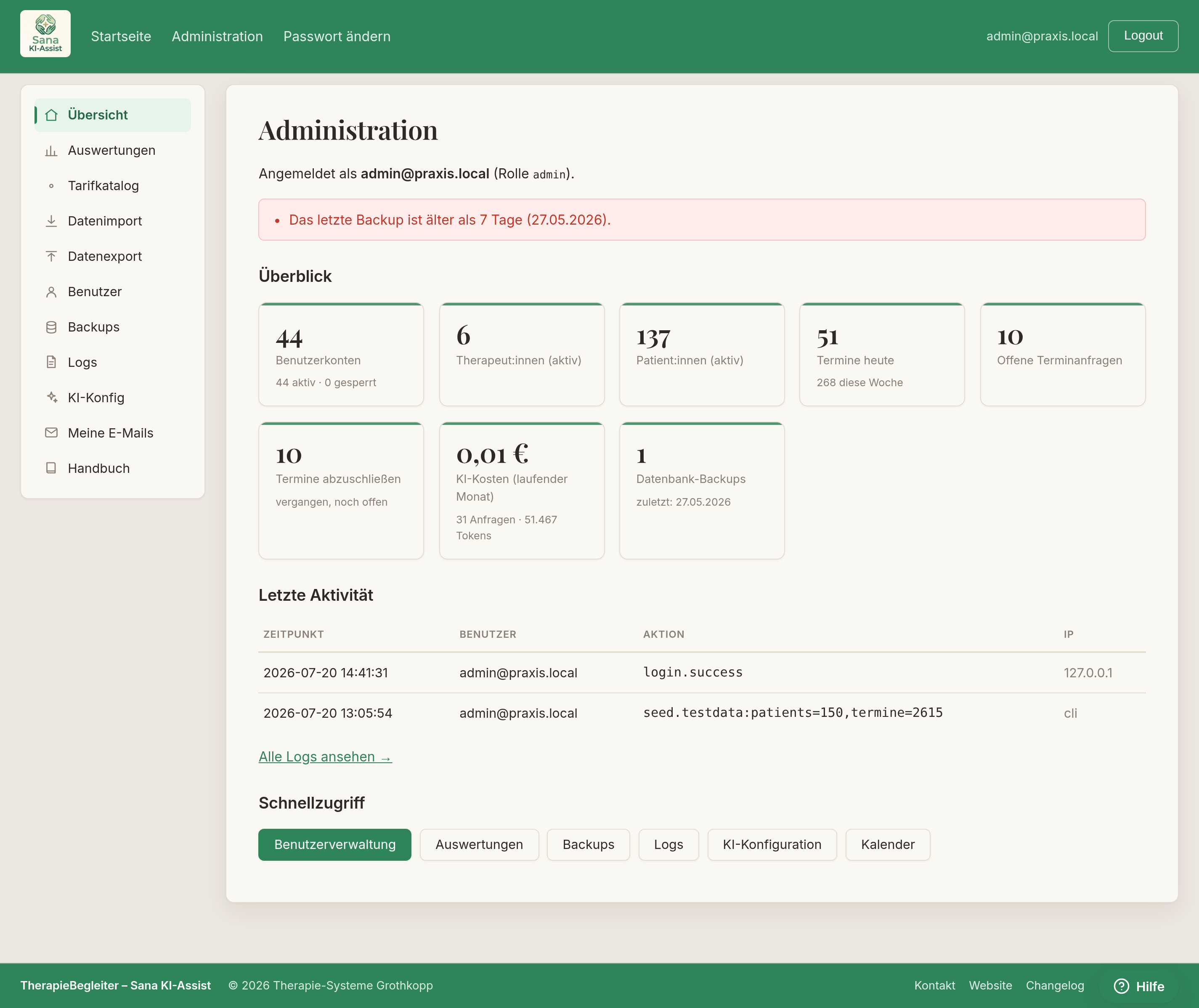Click the ZEITPUNKT column header
1199x1008 pixels.
point(293,634)
